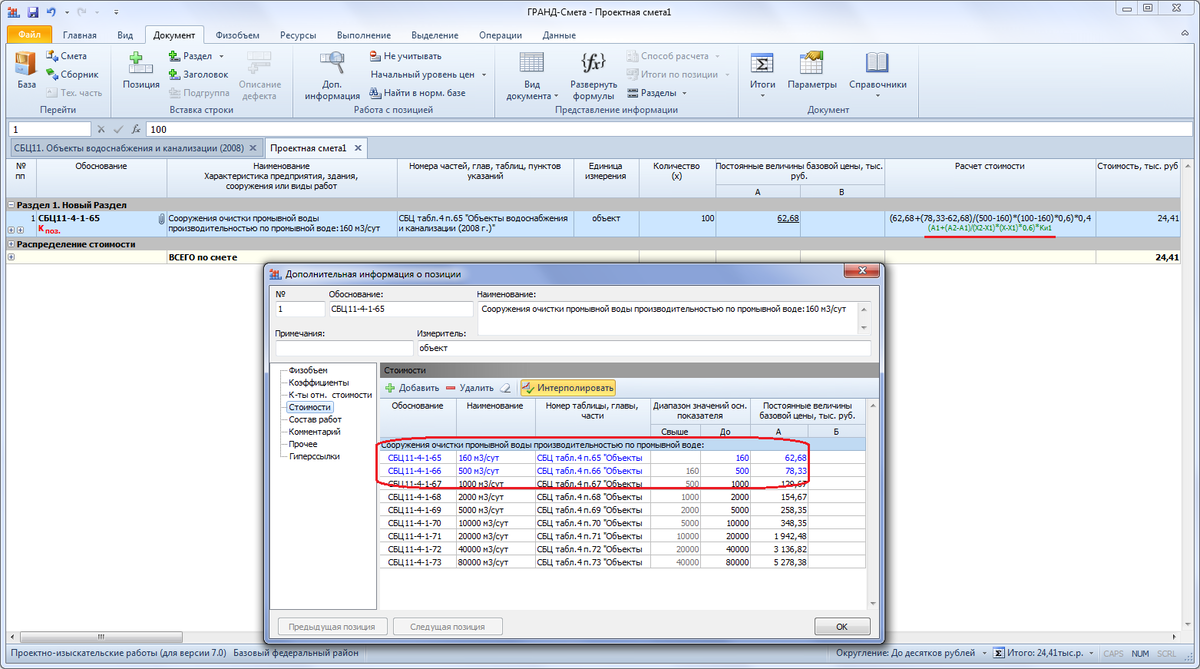Select Комментарий in the dialog tree

pos(314,432)
